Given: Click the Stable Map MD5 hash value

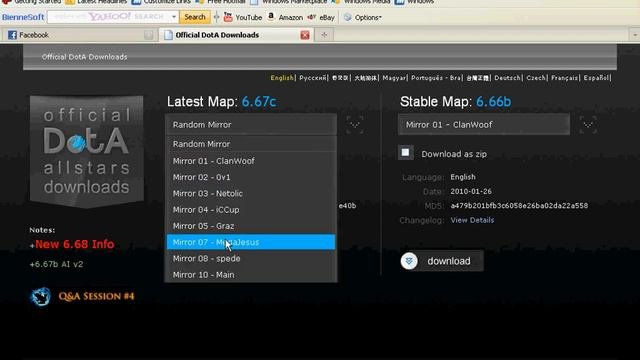Looking at the screenshot, I should (519, 206).
